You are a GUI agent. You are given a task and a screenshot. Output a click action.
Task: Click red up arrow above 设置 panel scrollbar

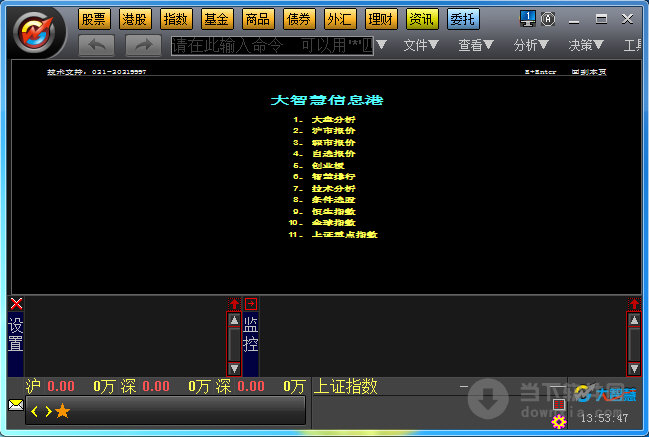click(234, 304)
